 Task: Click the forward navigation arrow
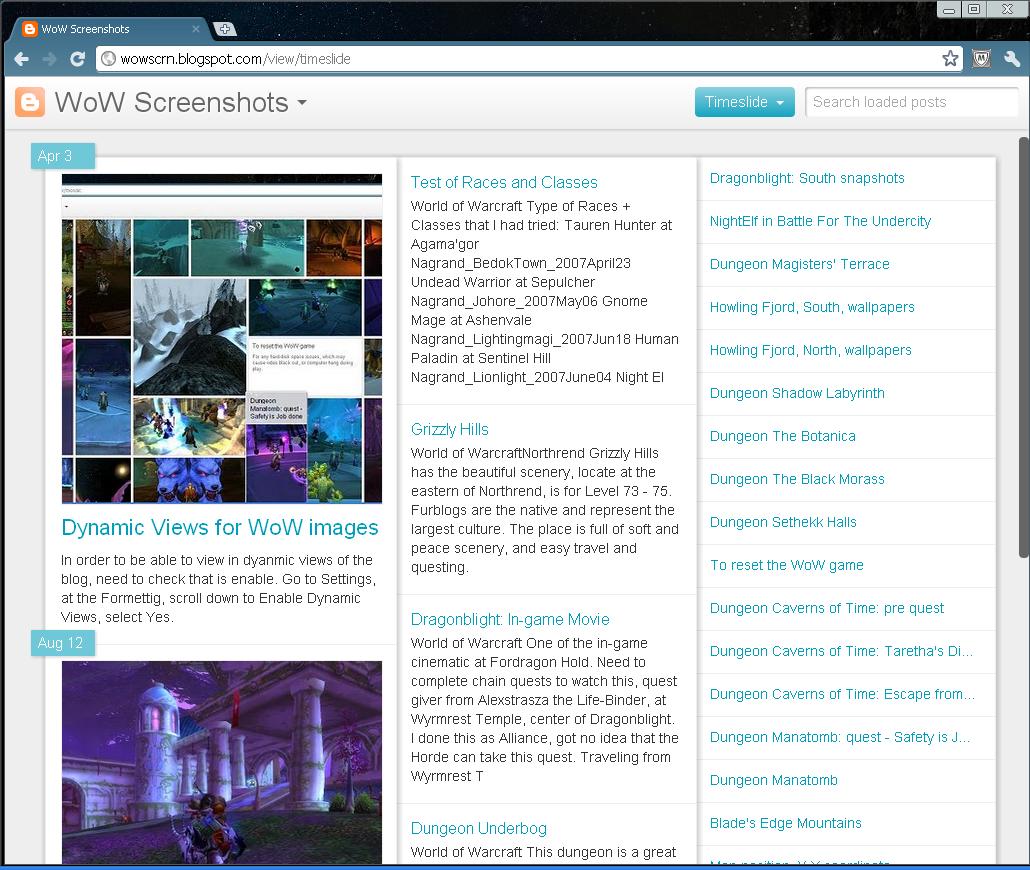[50, 58]
